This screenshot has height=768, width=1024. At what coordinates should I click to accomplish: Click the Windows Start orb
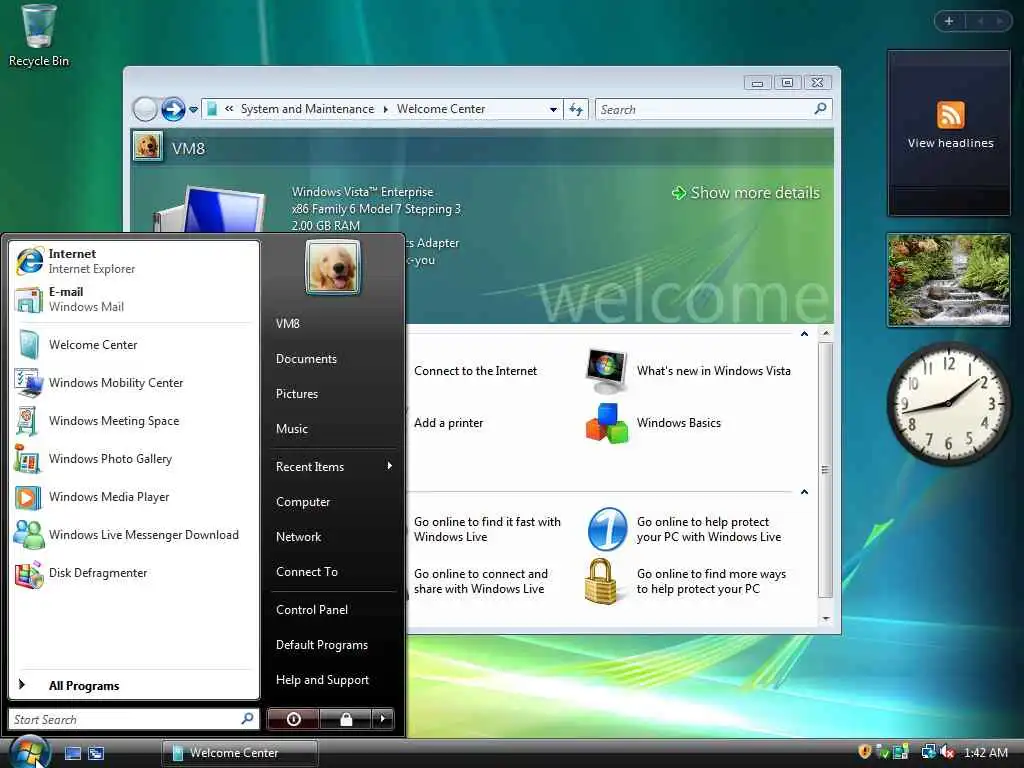pos(29,752)
